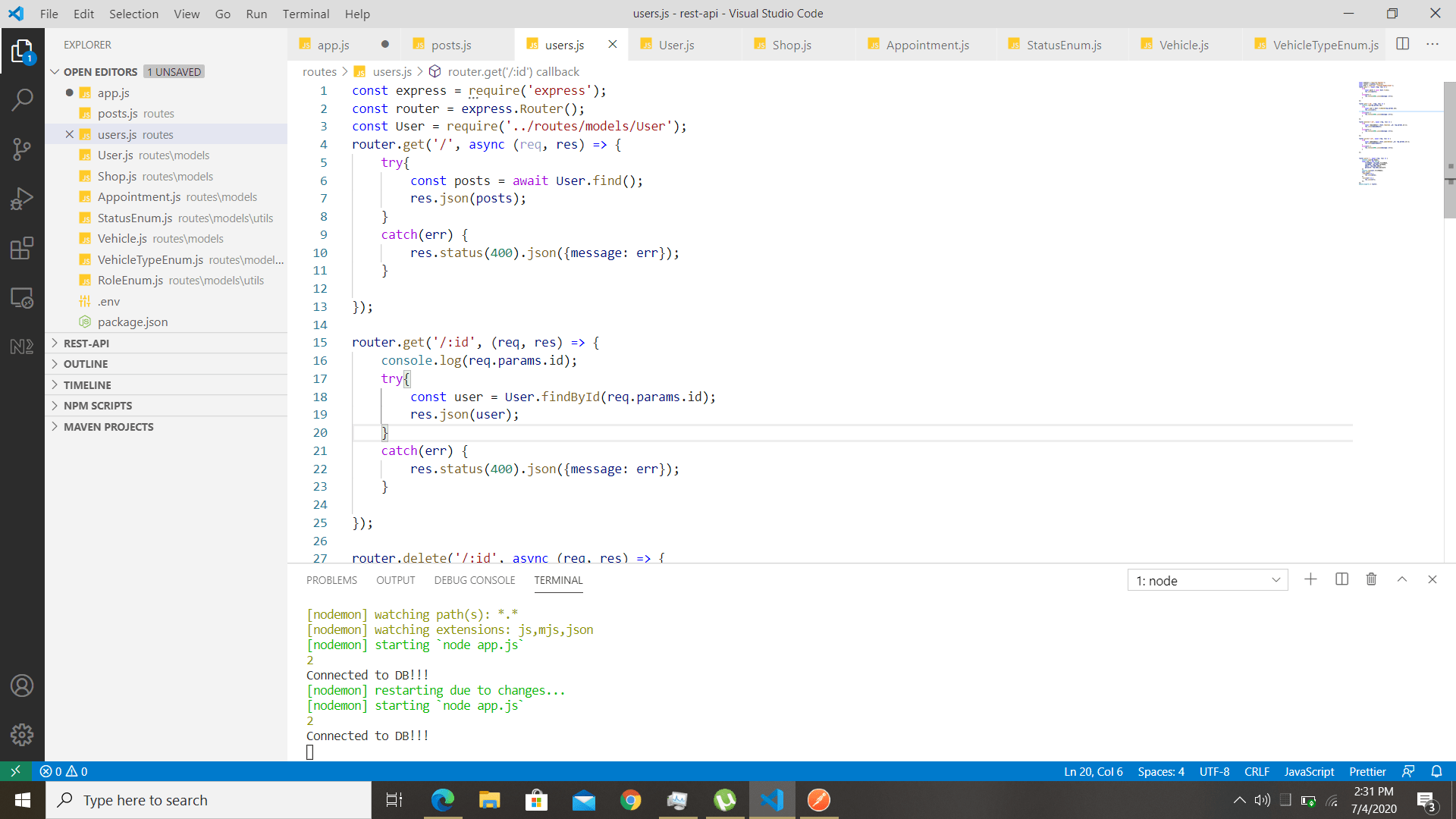Switch to the Problems panel tab
This screenshot has width=1456, height=819.
(x=331, y=580)
